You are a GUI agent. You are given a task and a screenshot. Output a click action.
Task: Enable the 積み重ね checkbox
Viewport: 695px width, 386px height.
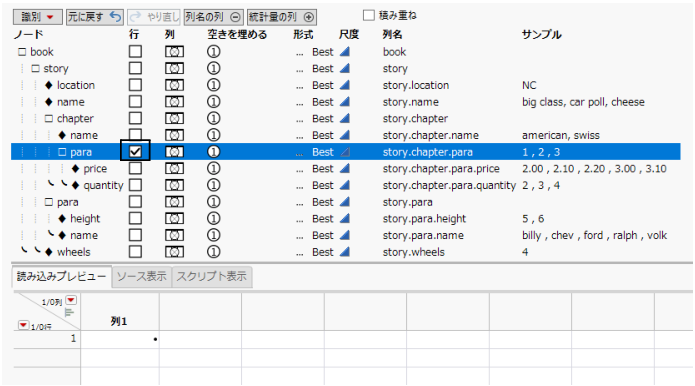coord(369,16)
